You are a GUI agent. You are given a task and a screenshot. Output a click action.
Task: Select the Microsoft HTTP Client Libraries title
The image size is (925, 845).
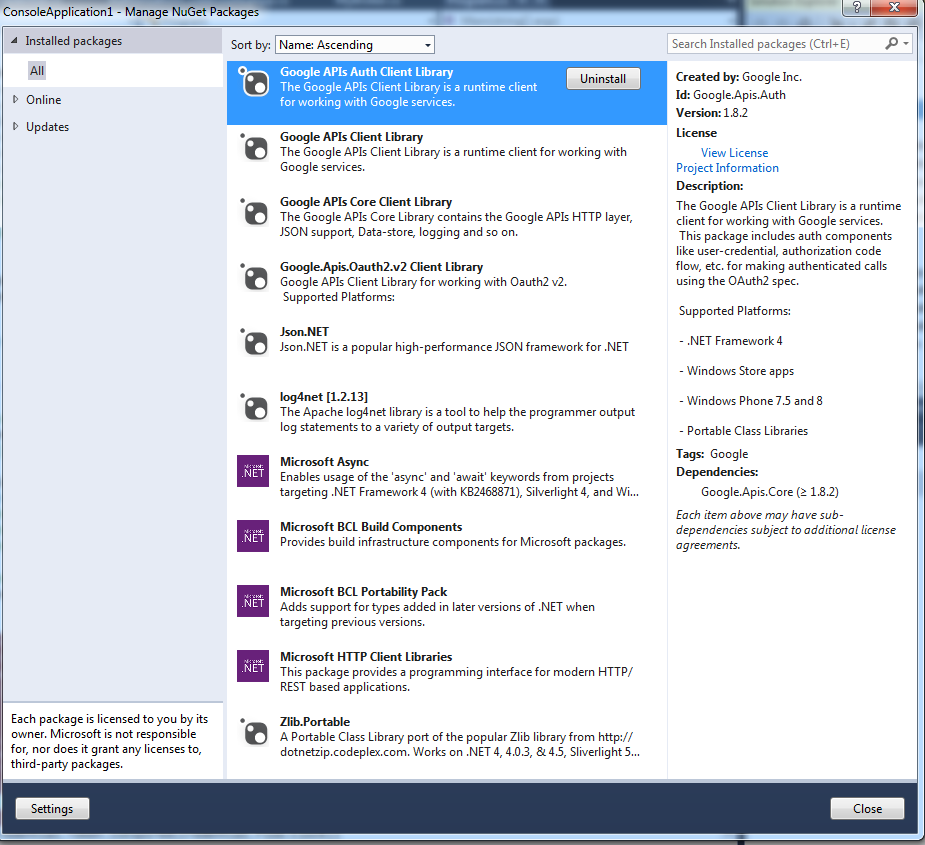366,656
